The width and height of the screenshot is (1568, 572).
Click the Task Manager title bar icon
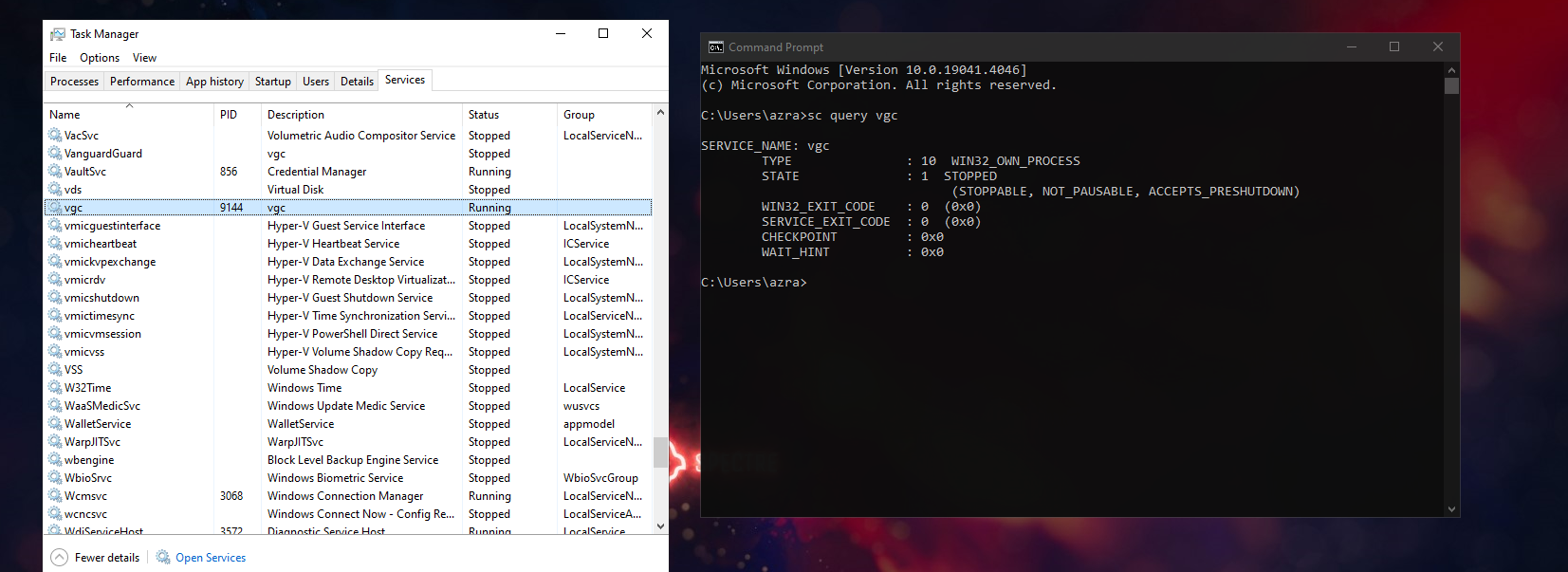click(58, 34)
